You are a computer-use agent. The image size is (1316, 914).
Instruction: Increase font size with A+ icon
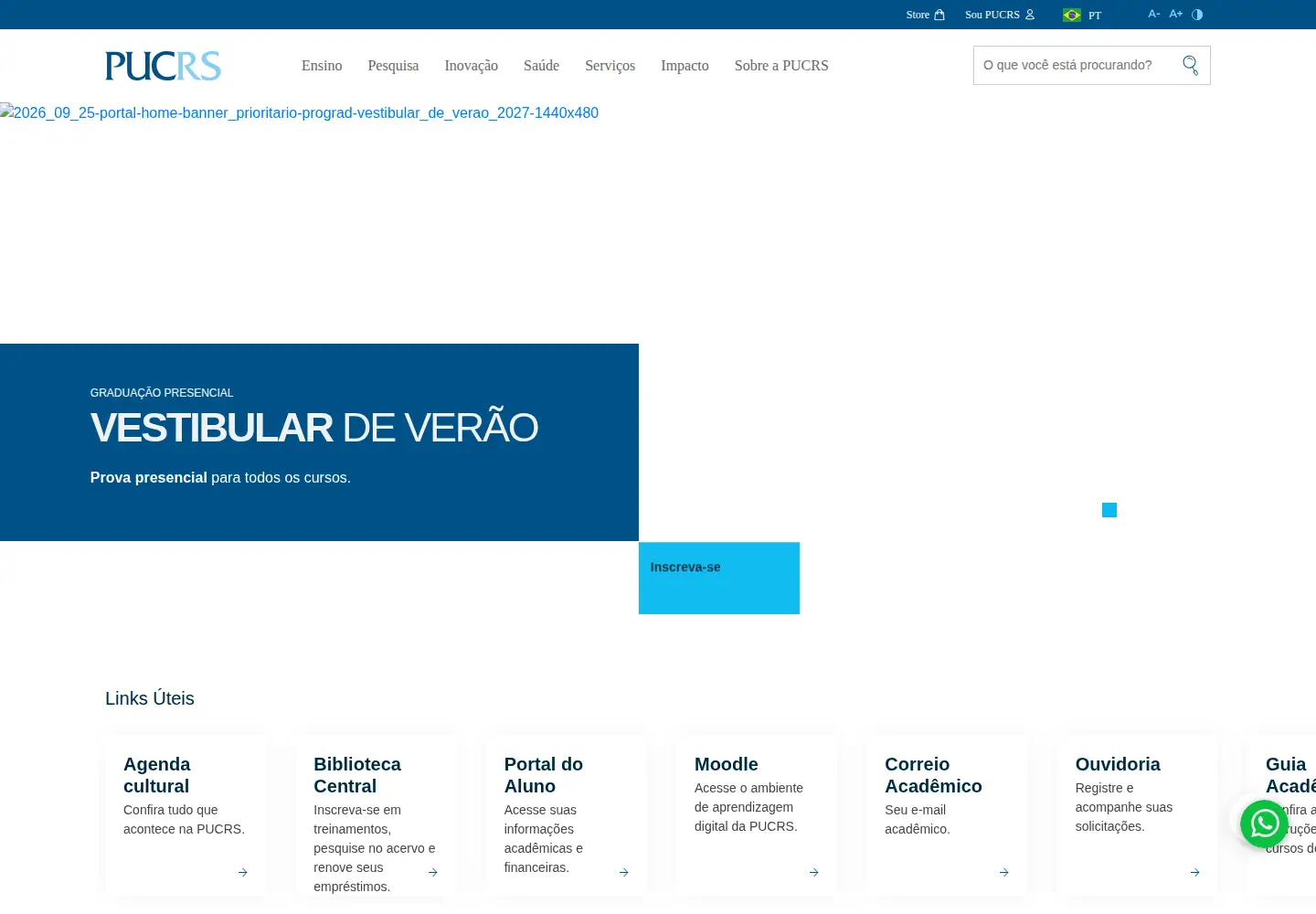click(1176, 14)
